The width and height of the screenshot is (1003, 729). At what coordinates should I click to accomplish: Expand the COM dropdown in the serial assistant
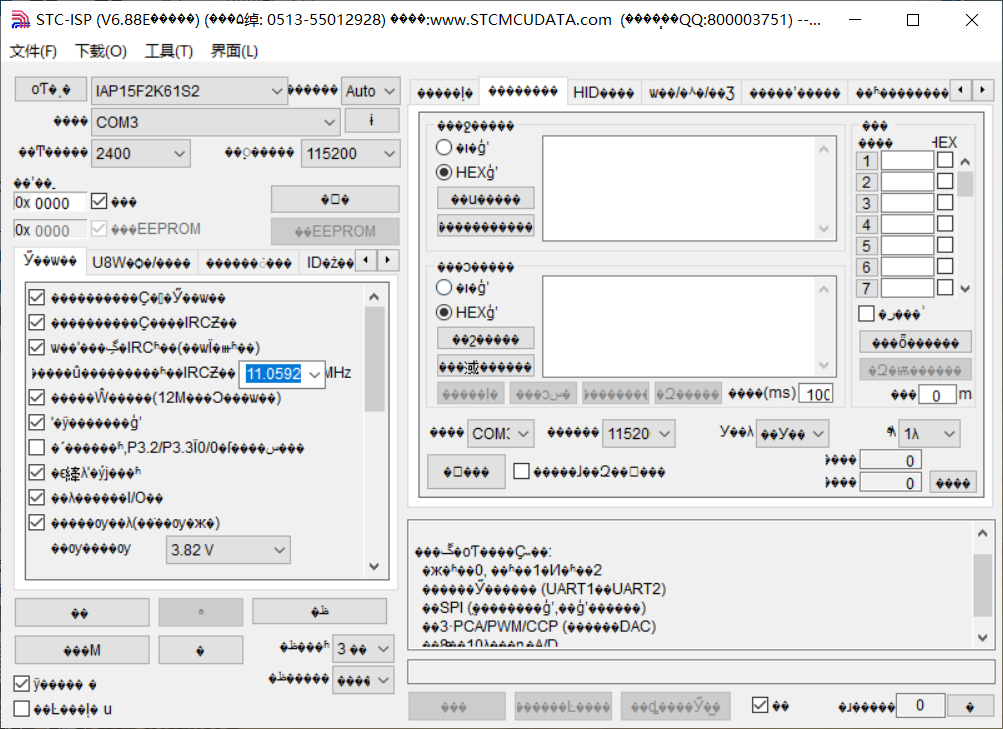pyautogui.click(x=501, y=434)
